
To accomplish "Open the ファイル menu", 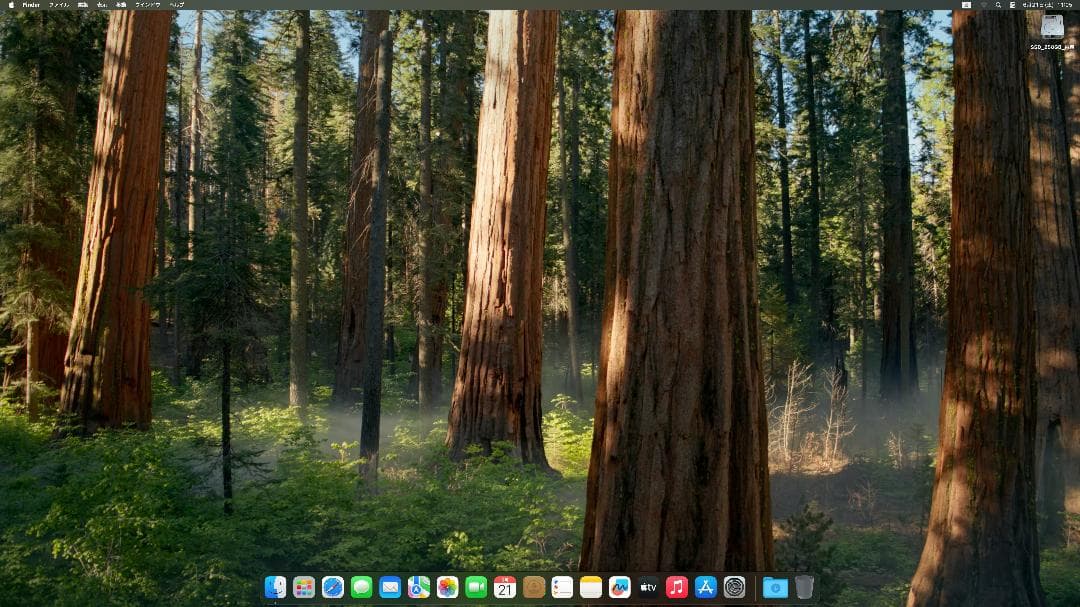I will (59, 5).
